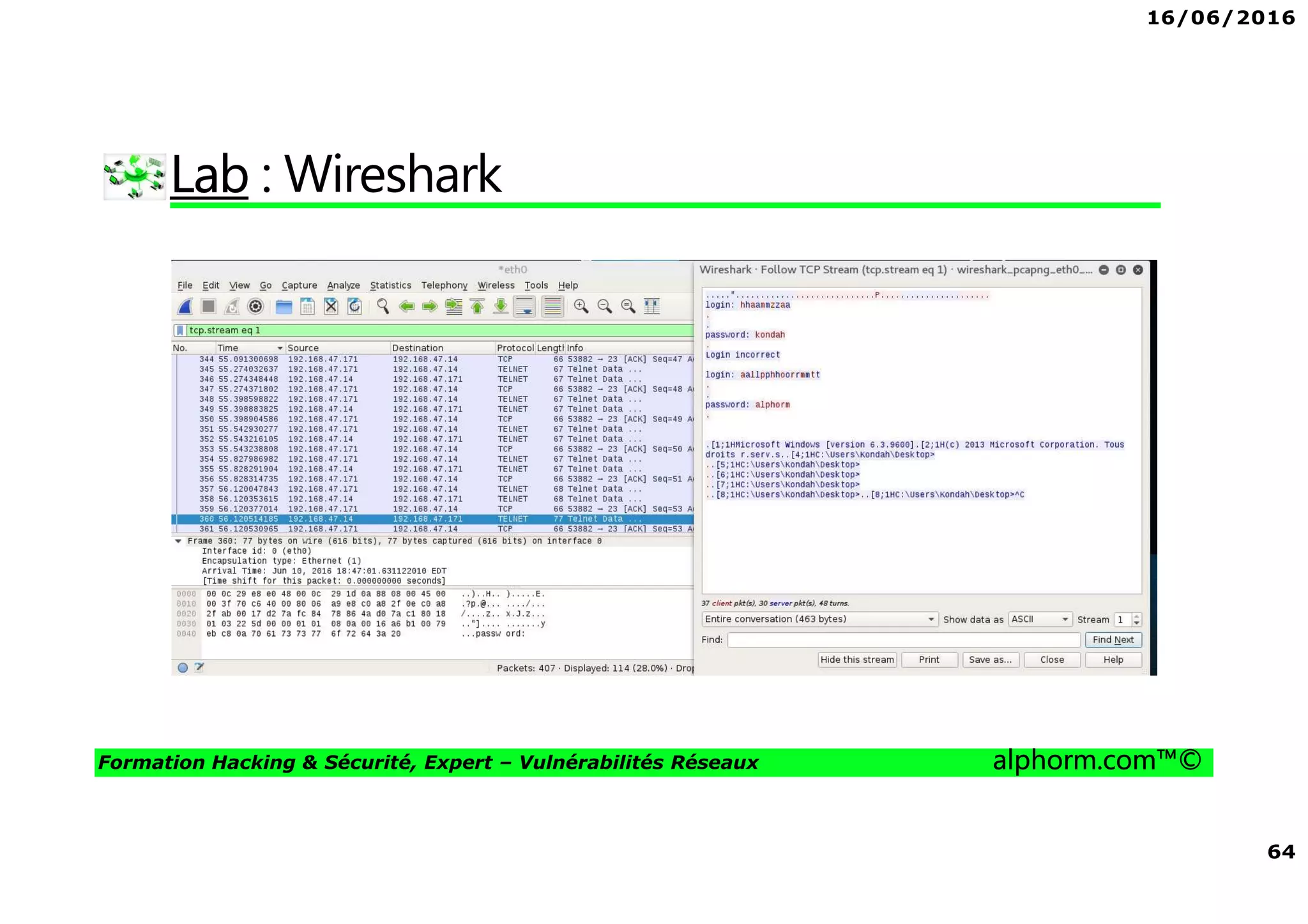Find a packet magnifier icon
This screenshot has height=924, width=1308.
(383, 307)
